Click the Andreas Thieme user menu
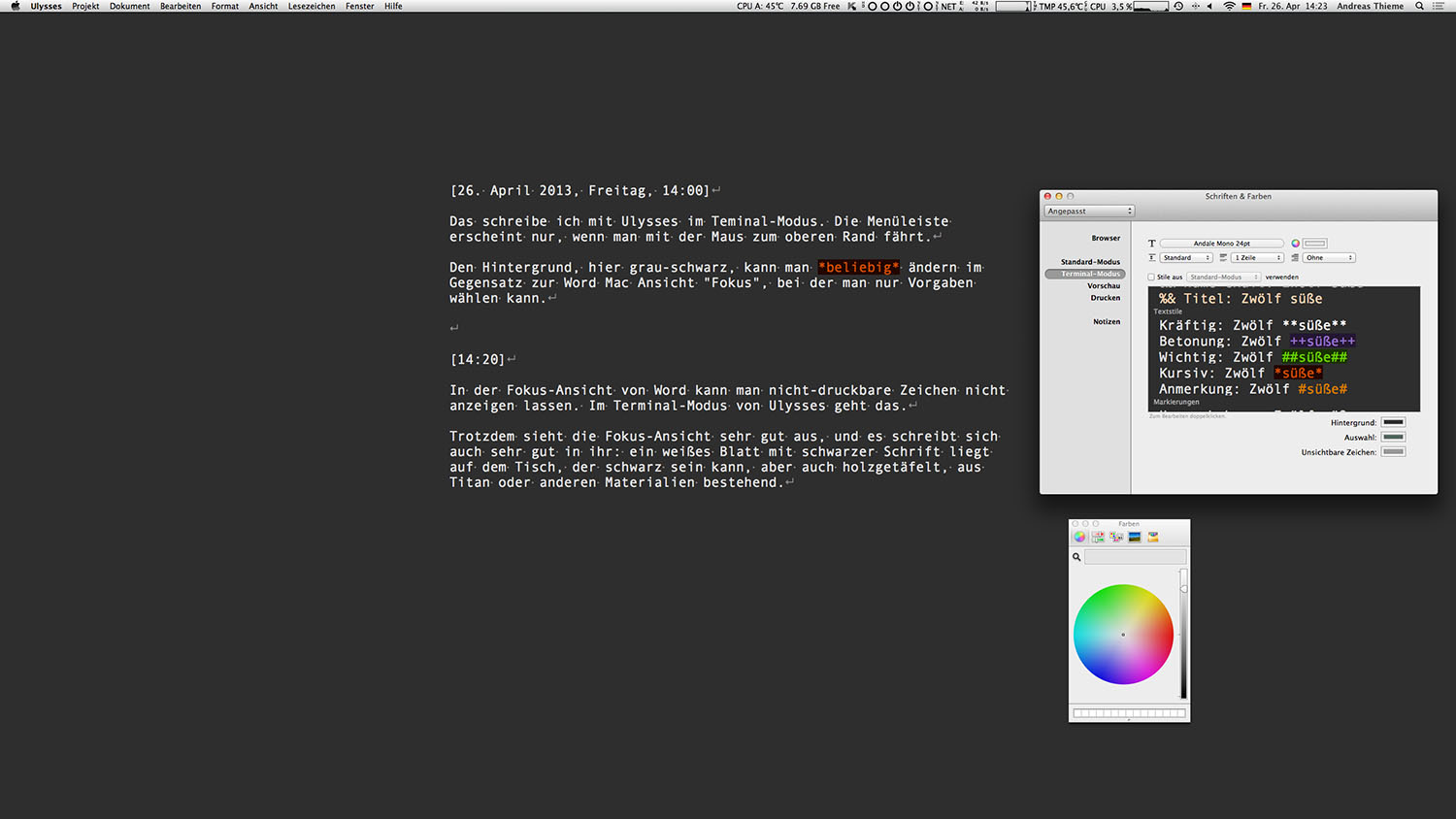The height and width of the screenshot is (819, 1456). (x=1370, y=6)
